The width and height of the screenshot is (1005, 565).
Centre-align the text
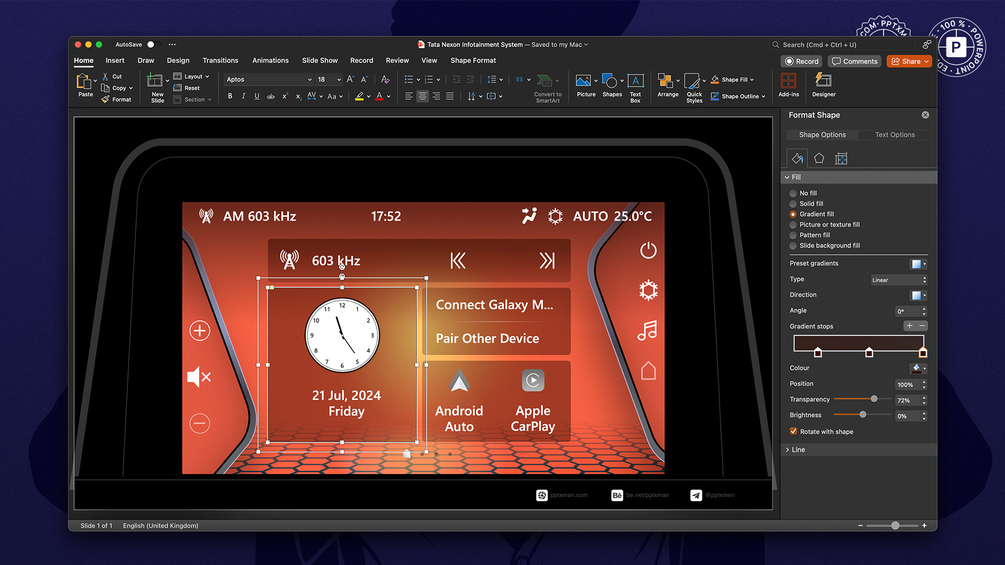click(422, 96)
